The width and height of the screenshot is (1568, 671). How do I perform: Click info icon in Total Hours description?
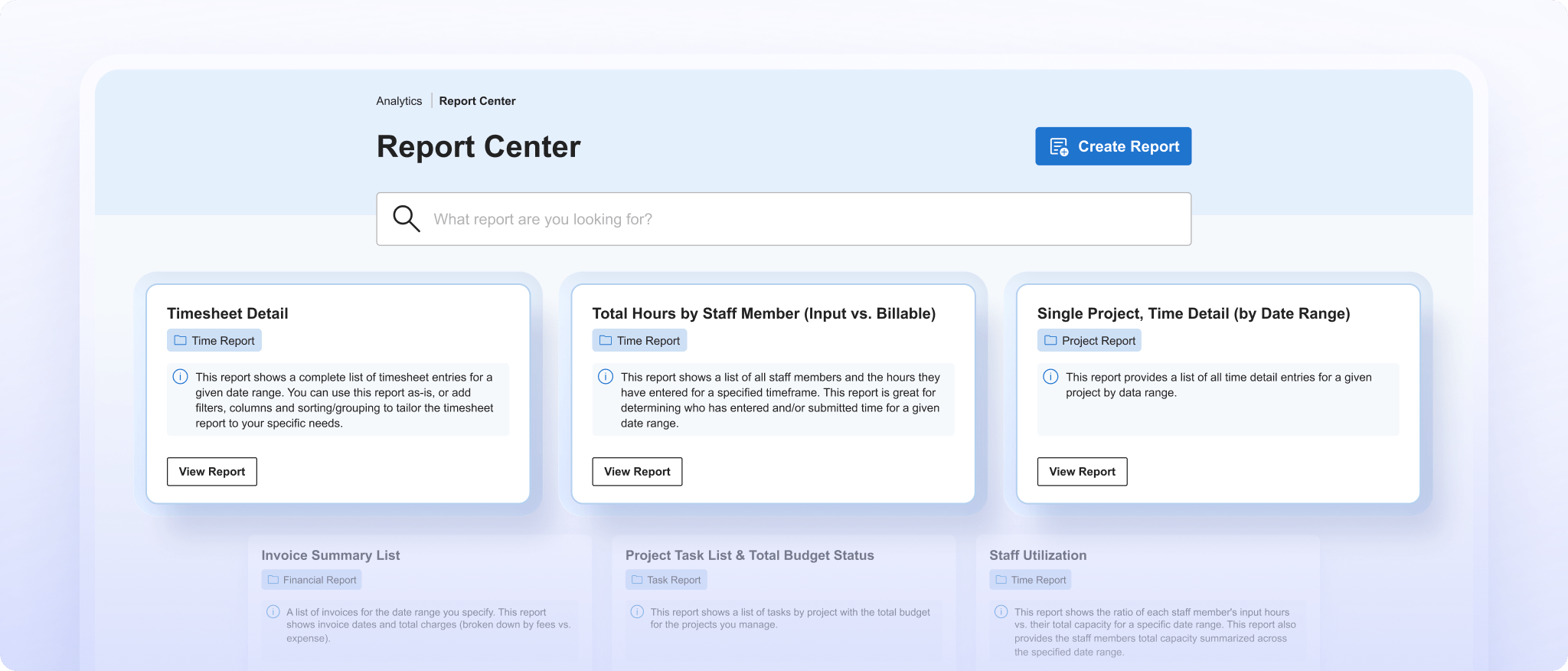pos(606,376)
